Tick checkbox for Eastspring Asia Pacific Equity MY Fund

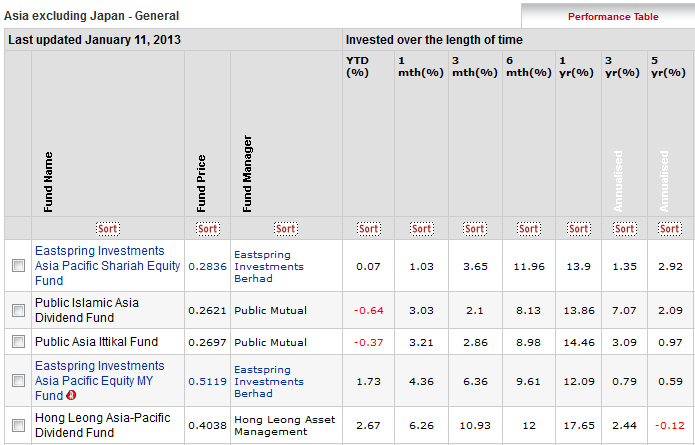click(18, 380)
